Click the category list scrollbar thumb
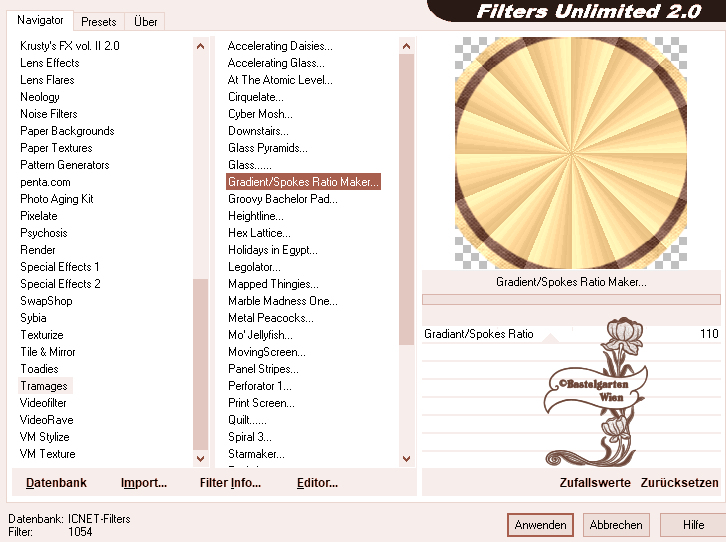The height and width of the screenshot is (542, 726). click(x=200, y=364)
